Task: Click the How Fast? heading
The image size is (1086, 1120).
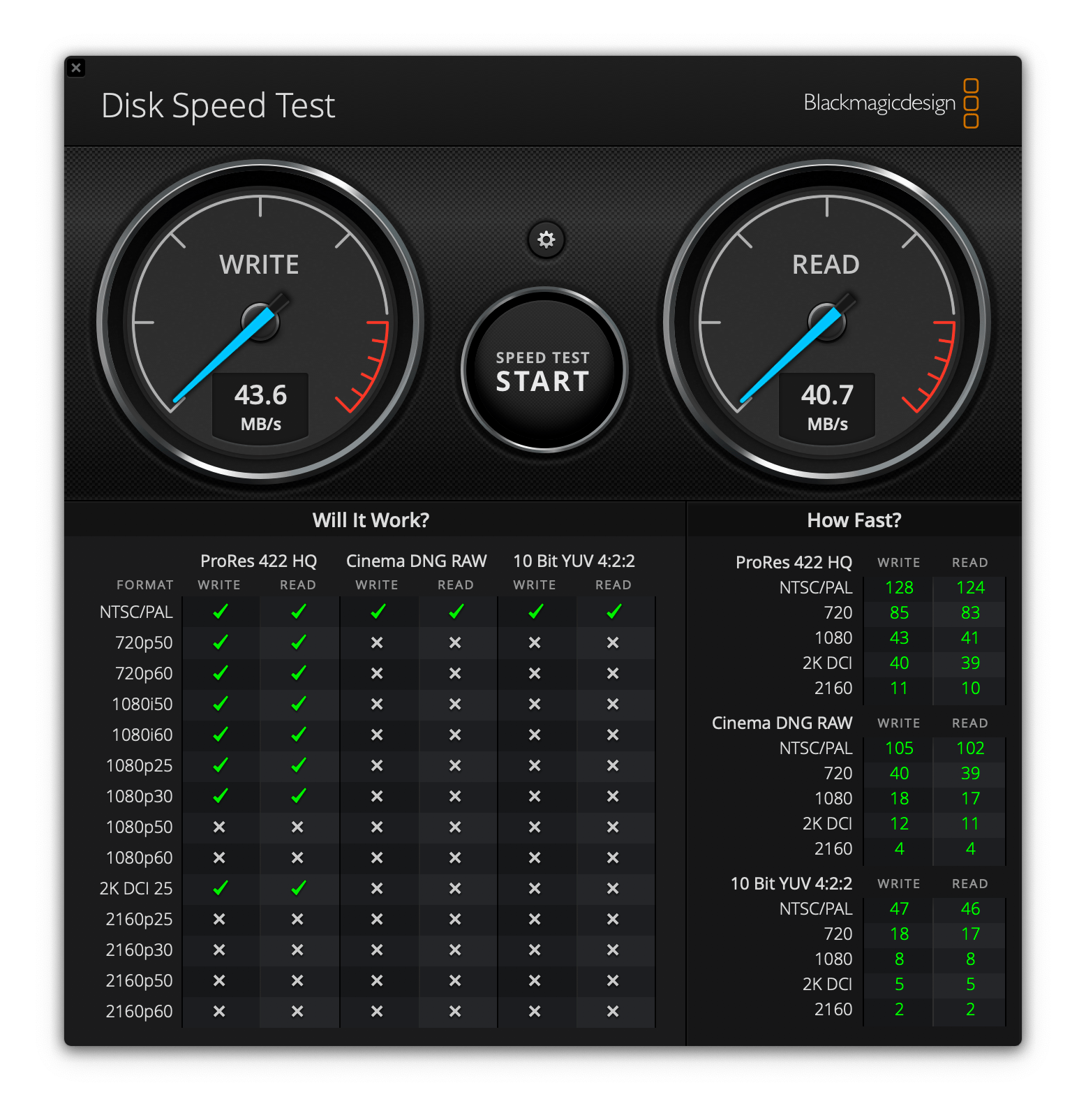Action: pos(854,520)
